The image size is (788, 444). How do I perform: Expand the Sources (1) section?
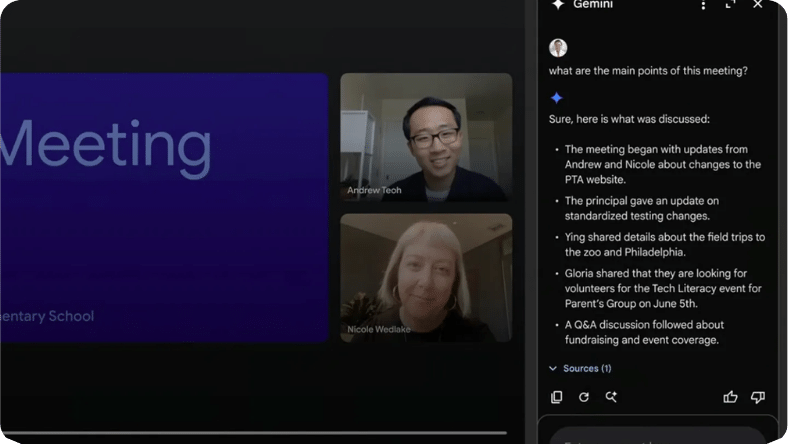click(x=580, y=369)
